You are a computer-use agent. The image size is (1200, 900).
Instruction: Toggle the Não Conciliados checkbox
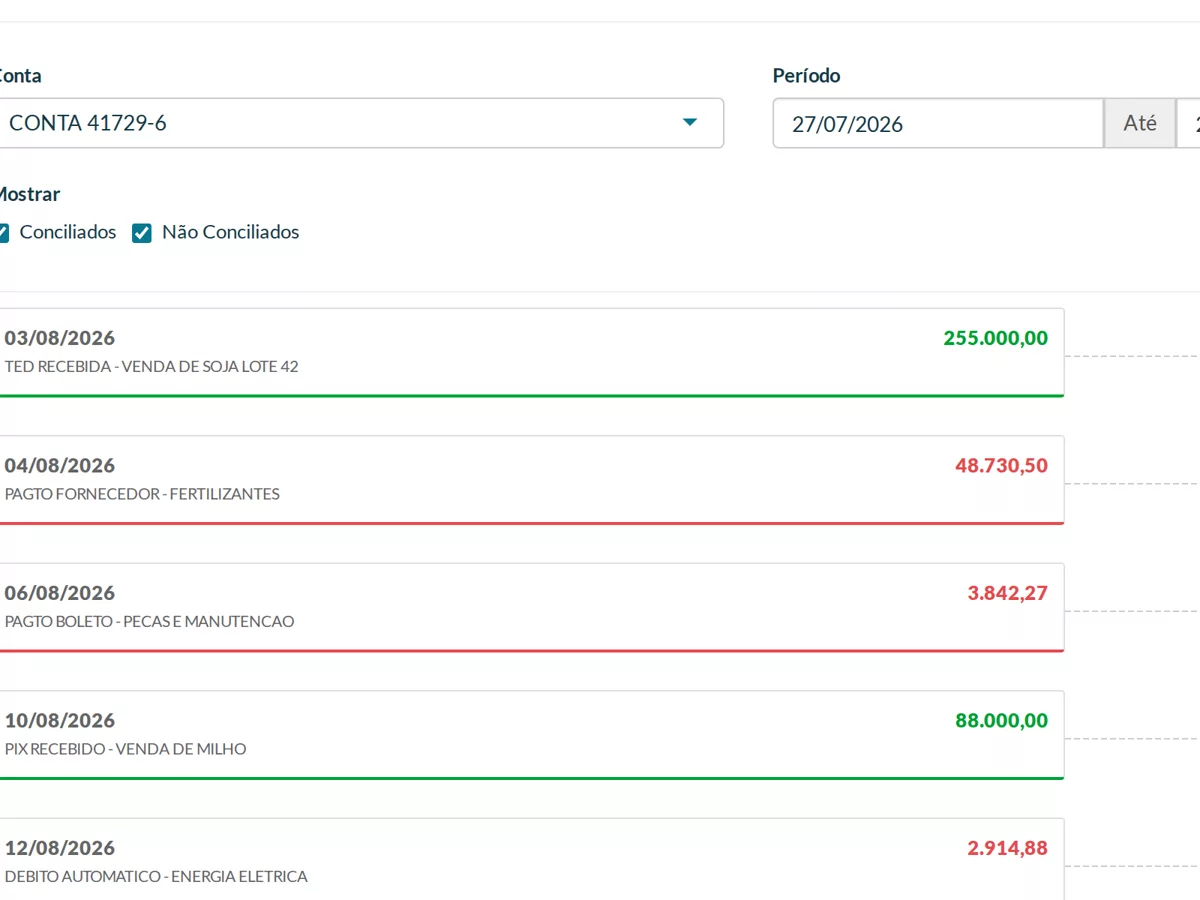tap(142, 233)
